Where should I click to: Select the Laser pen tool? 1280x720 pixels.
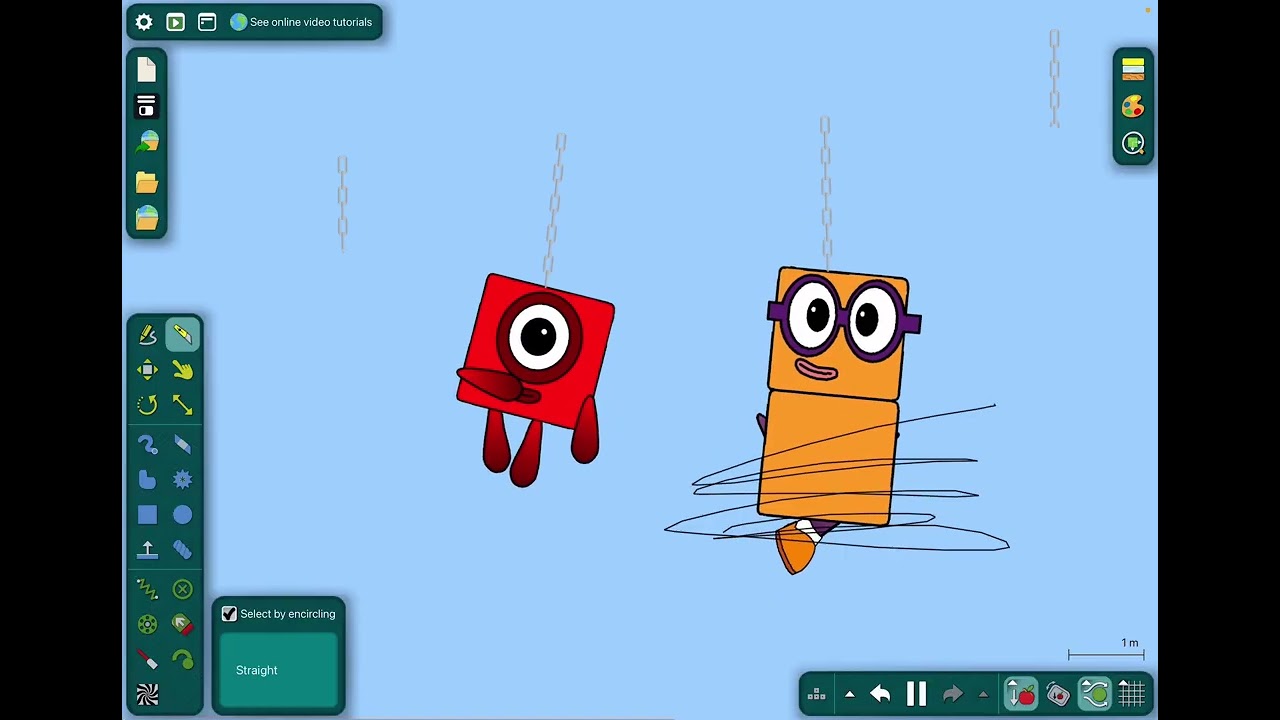click(x=147, y=660)
